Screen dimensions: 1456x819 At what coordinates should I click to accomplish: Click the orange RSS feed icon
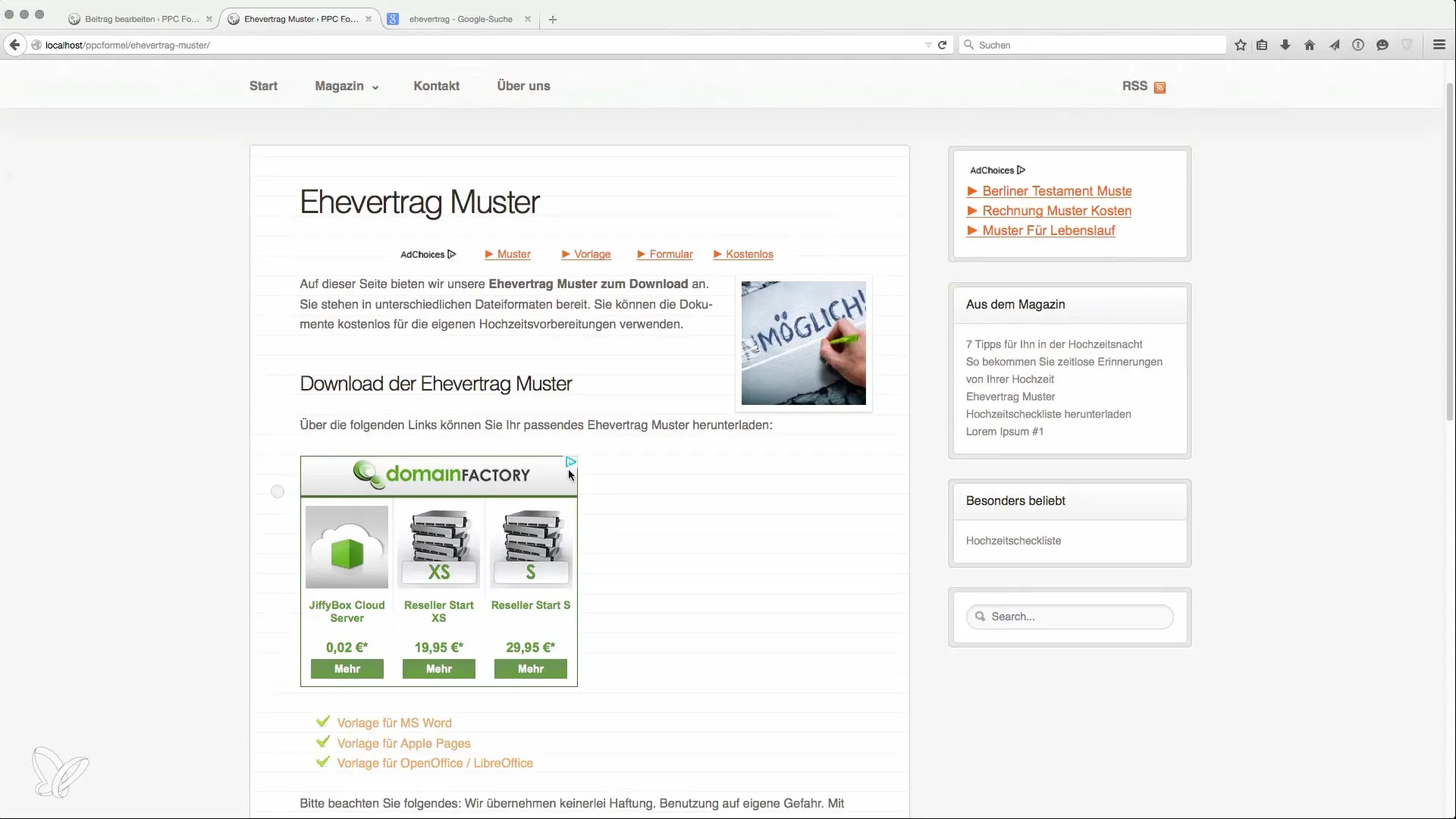tap(1159, 87)
